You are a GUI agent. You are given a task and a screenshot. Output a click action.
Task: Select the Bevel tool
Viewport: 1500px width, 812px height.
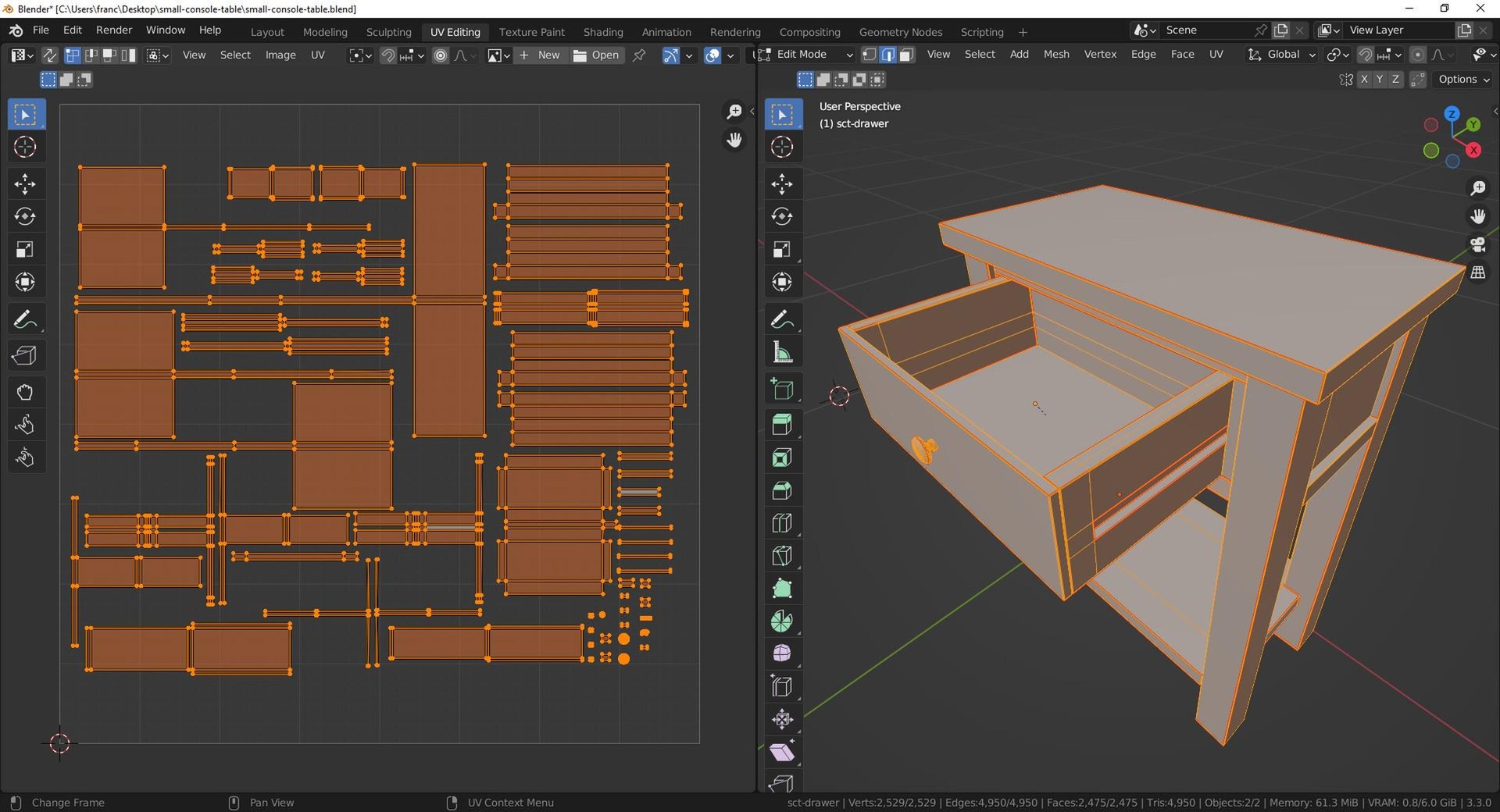[x=782, y=490]
